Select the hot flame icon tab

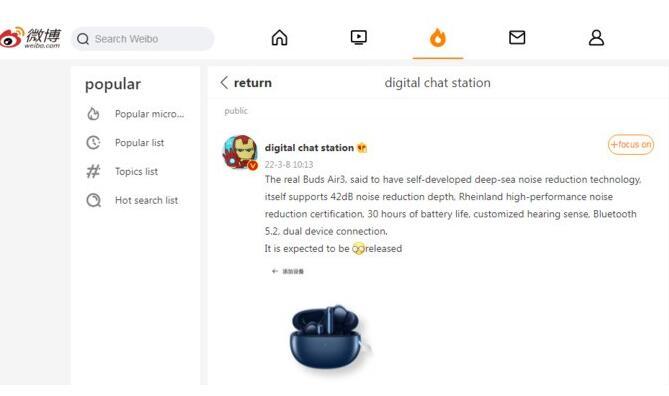[438, 38]
